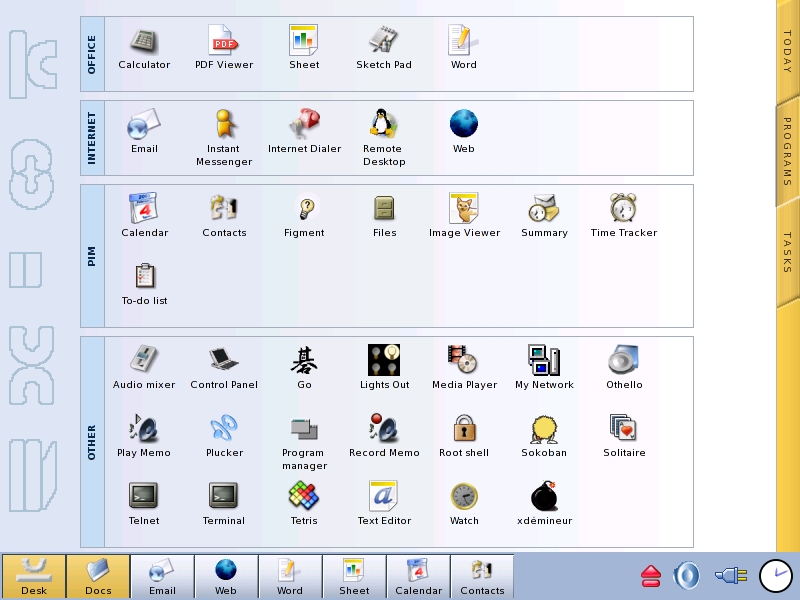The width and height of the screenshot is (800, 600).
Task: Open the Lights Out game
Action: (384, 367)
